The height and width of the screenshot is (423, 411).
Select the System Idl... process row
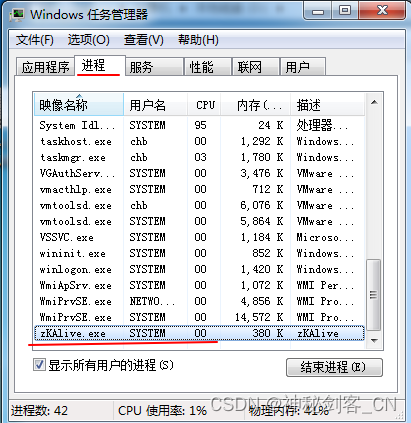coord(199,125)
